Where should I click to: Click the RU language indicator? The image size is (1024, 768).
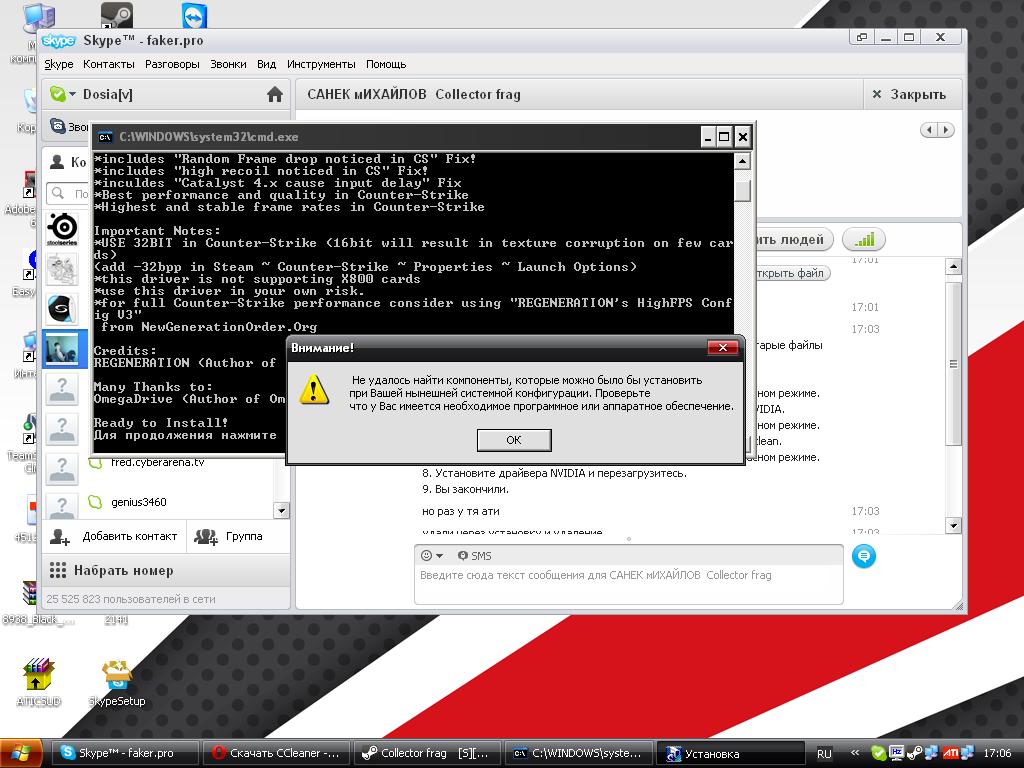pyautogui.click(x=824, y=754)
